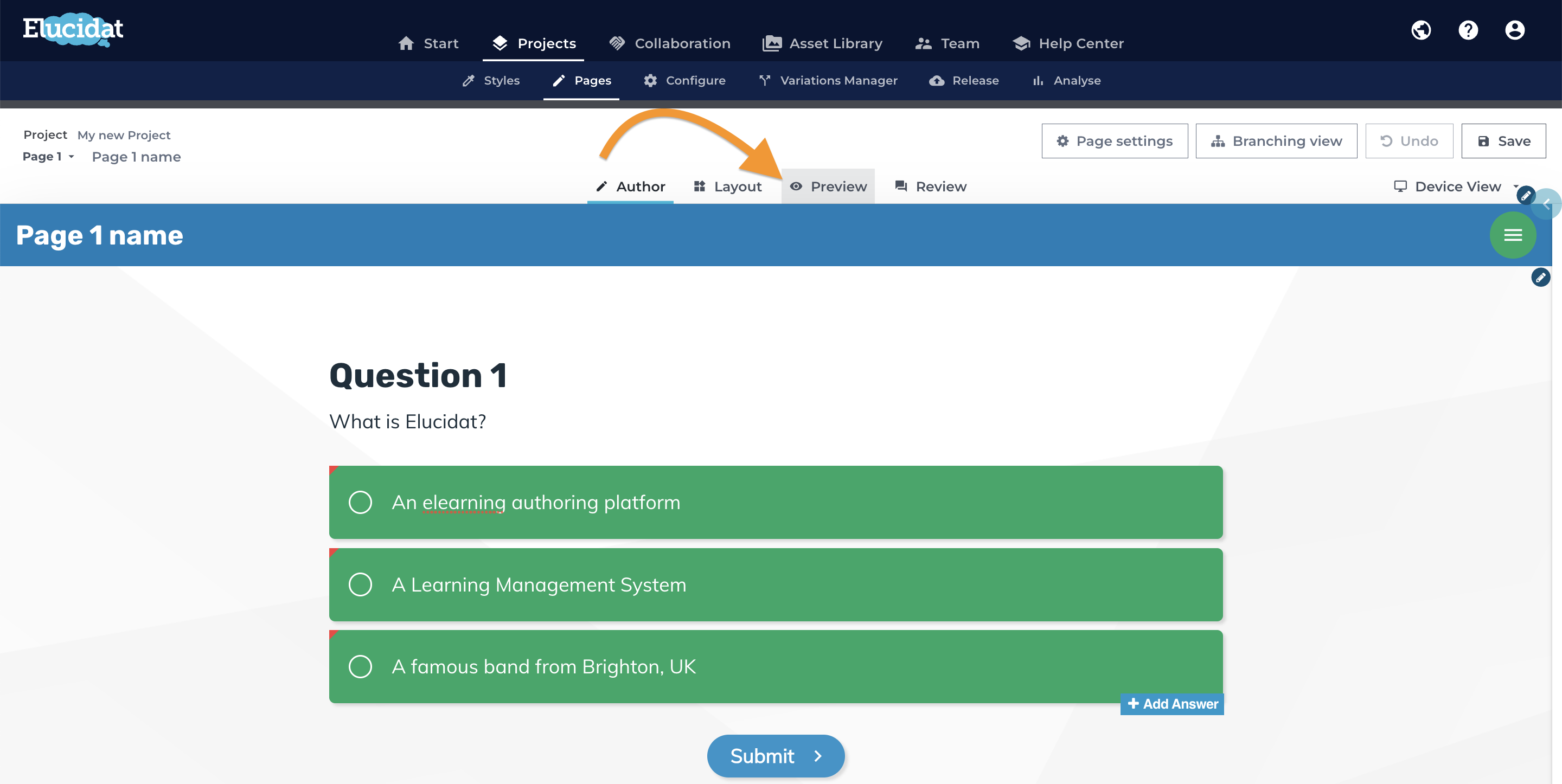Open the question mark help icon
The image size is (1562, 784).
1468,30
